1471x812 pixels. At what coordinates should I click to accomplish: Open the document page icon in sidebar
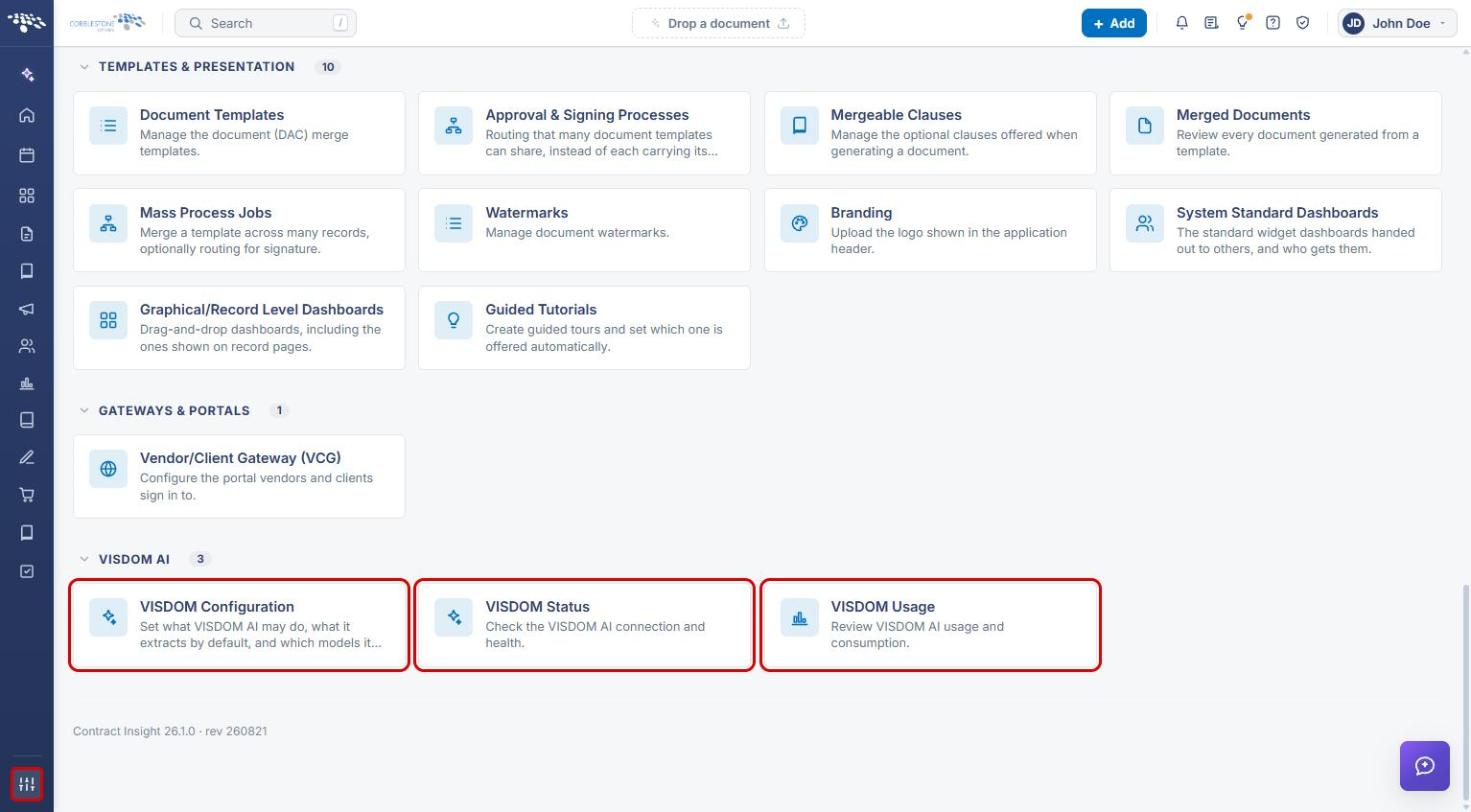click(27, 234)
